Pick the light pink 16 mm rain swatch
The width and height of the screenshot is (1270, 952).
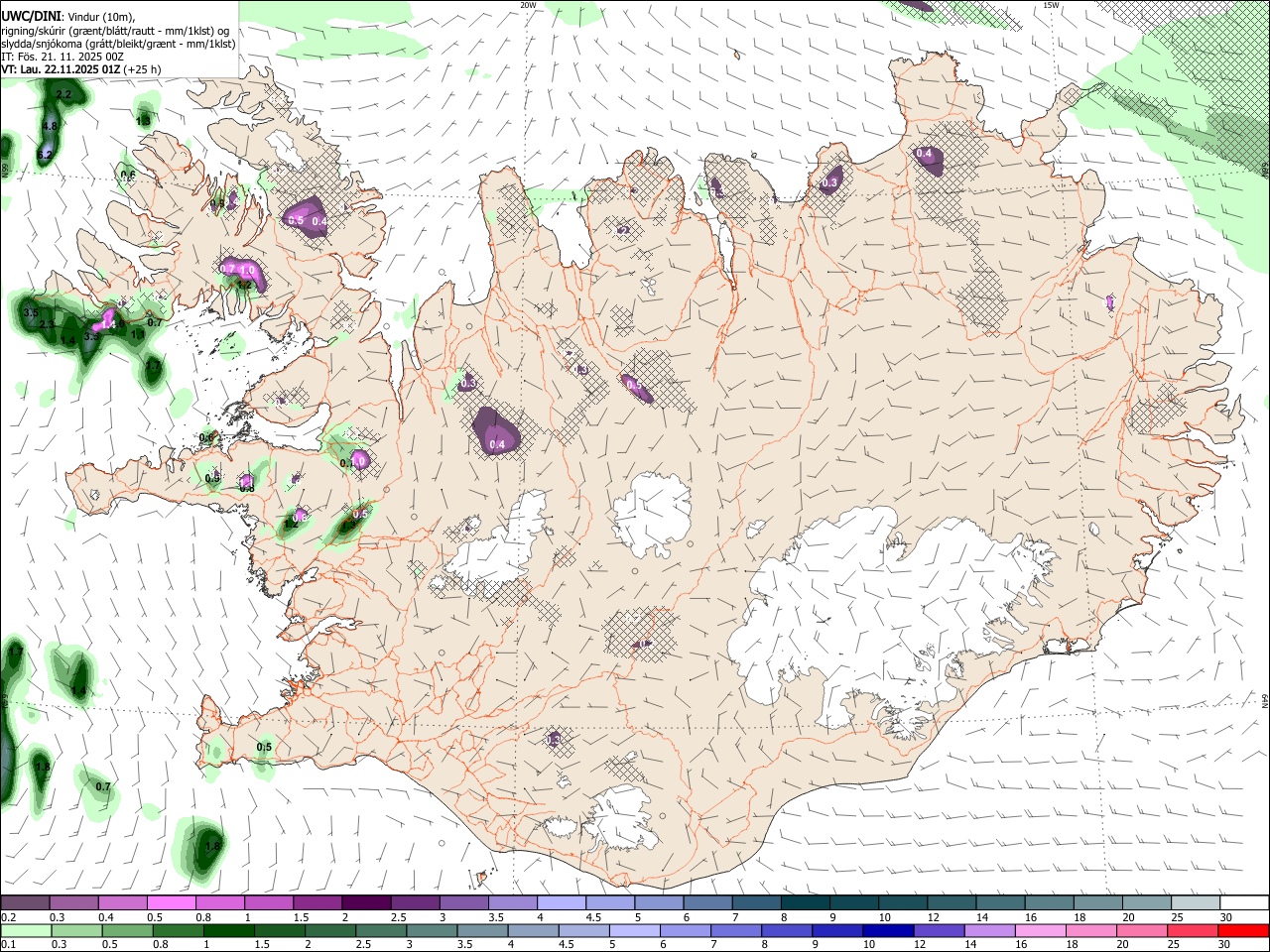pos(1038,930)
